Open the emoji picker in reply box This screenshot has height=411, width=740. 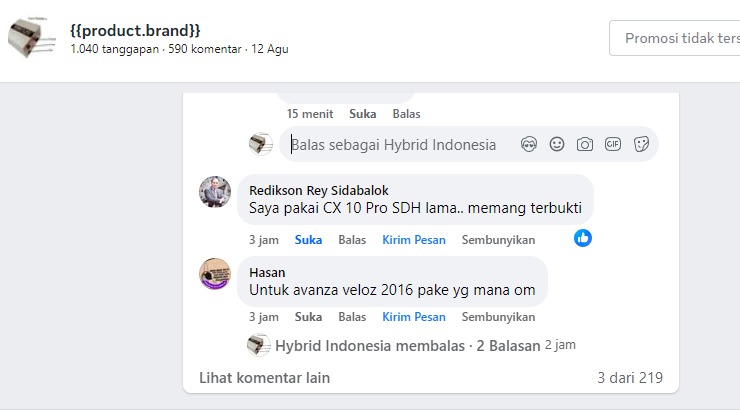click(557, 144)
